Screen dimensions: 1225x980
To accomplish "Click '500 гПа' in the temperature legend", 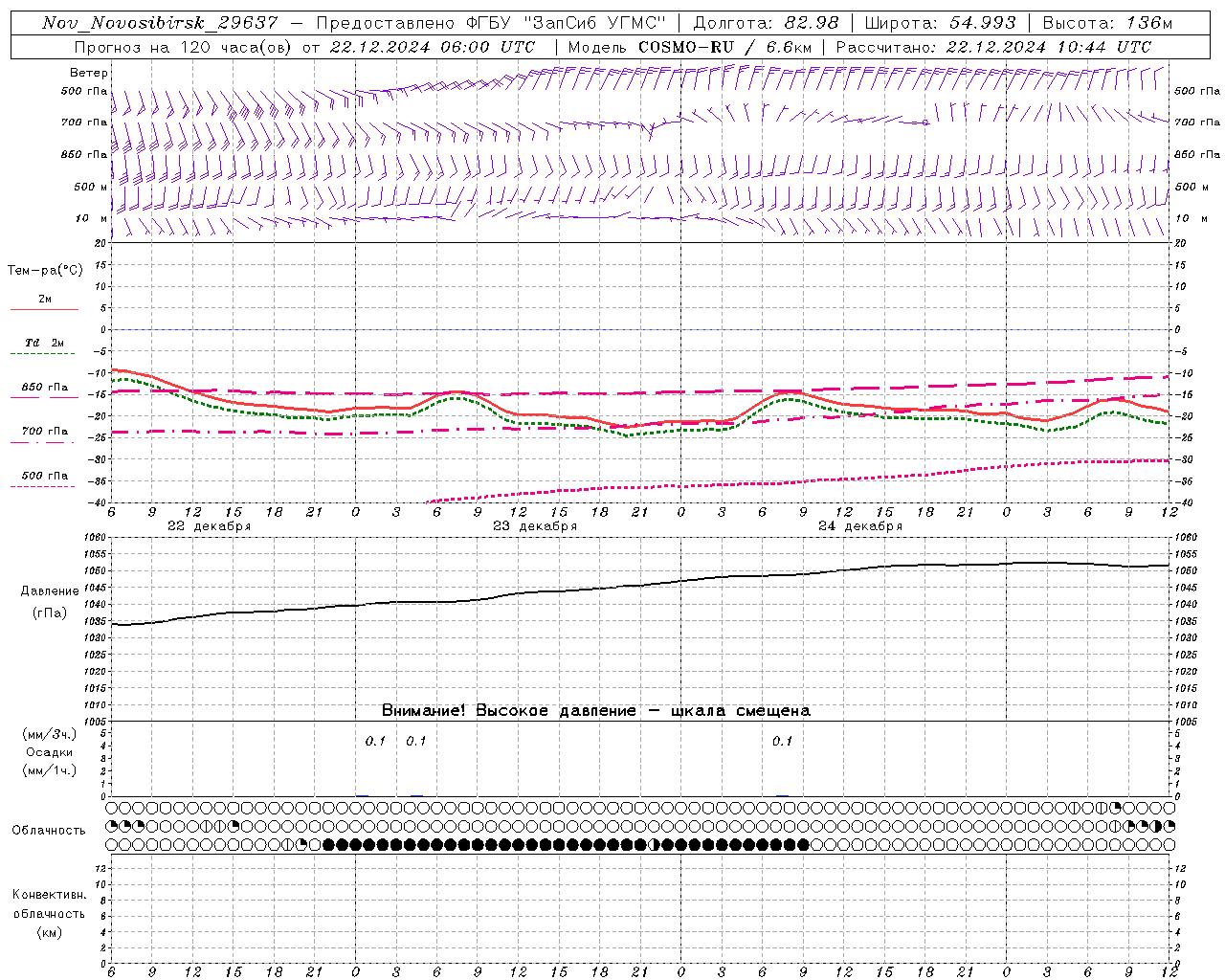I will [x=44, y=476].
